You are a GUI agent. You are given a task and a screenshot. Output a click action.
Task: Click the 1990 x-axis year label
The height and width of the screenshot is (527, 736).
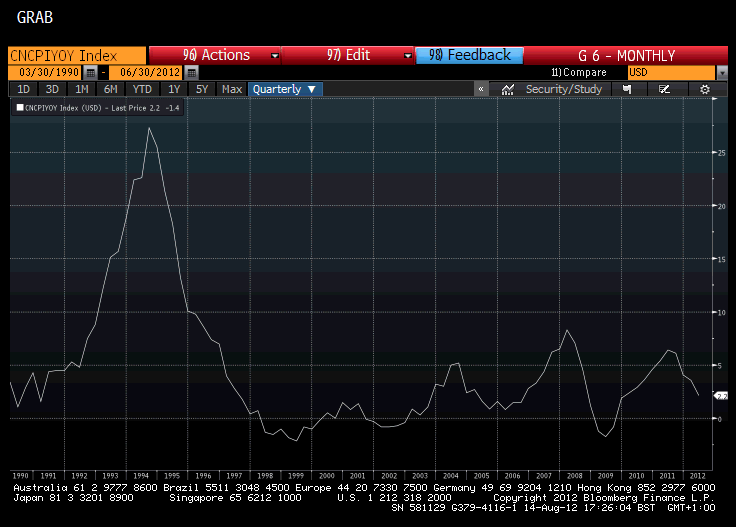[20, 475]
